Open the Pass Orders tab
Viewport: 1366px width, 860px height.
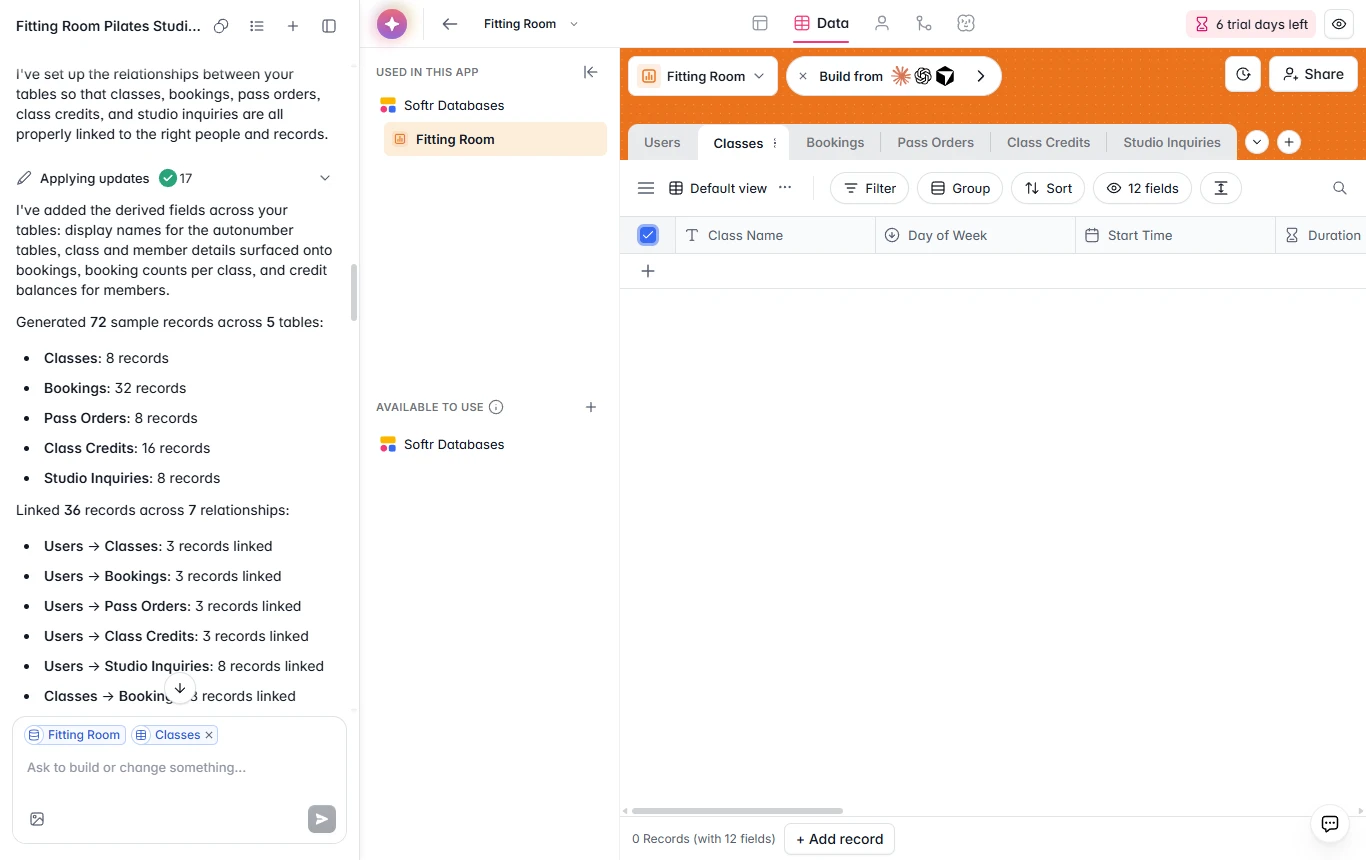(x=936, y=142)
